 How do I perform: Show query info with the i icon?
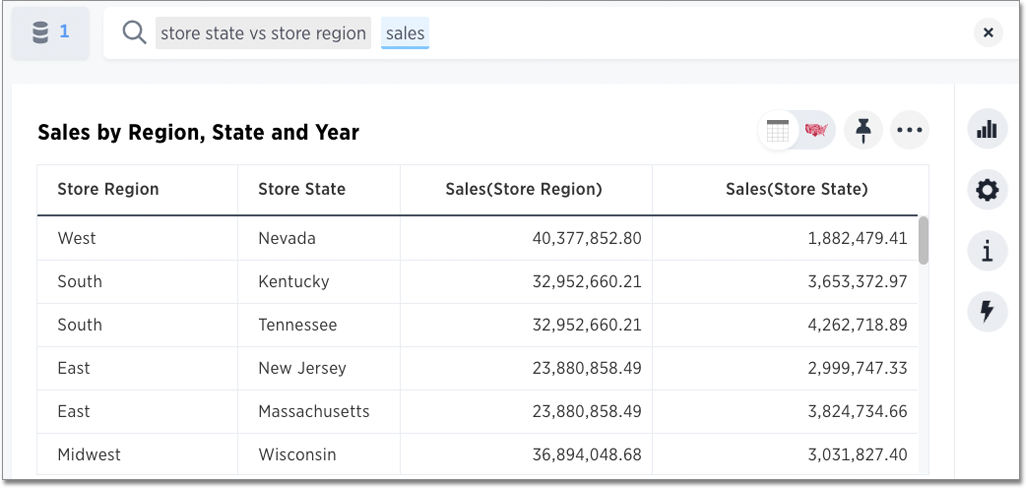pos(987,251)
